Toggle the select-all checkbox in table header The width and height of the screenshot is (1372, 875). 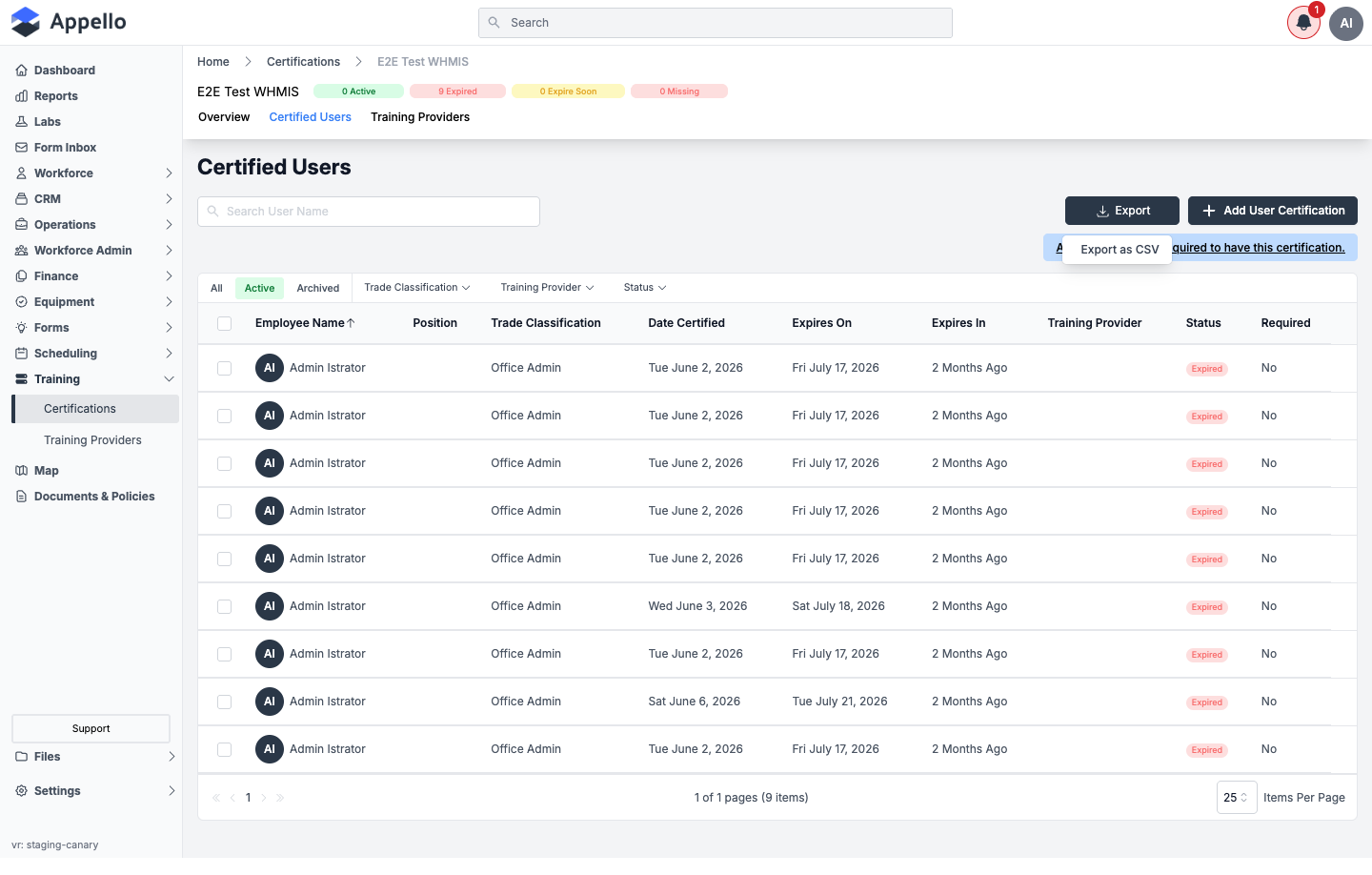coord(225,323)
